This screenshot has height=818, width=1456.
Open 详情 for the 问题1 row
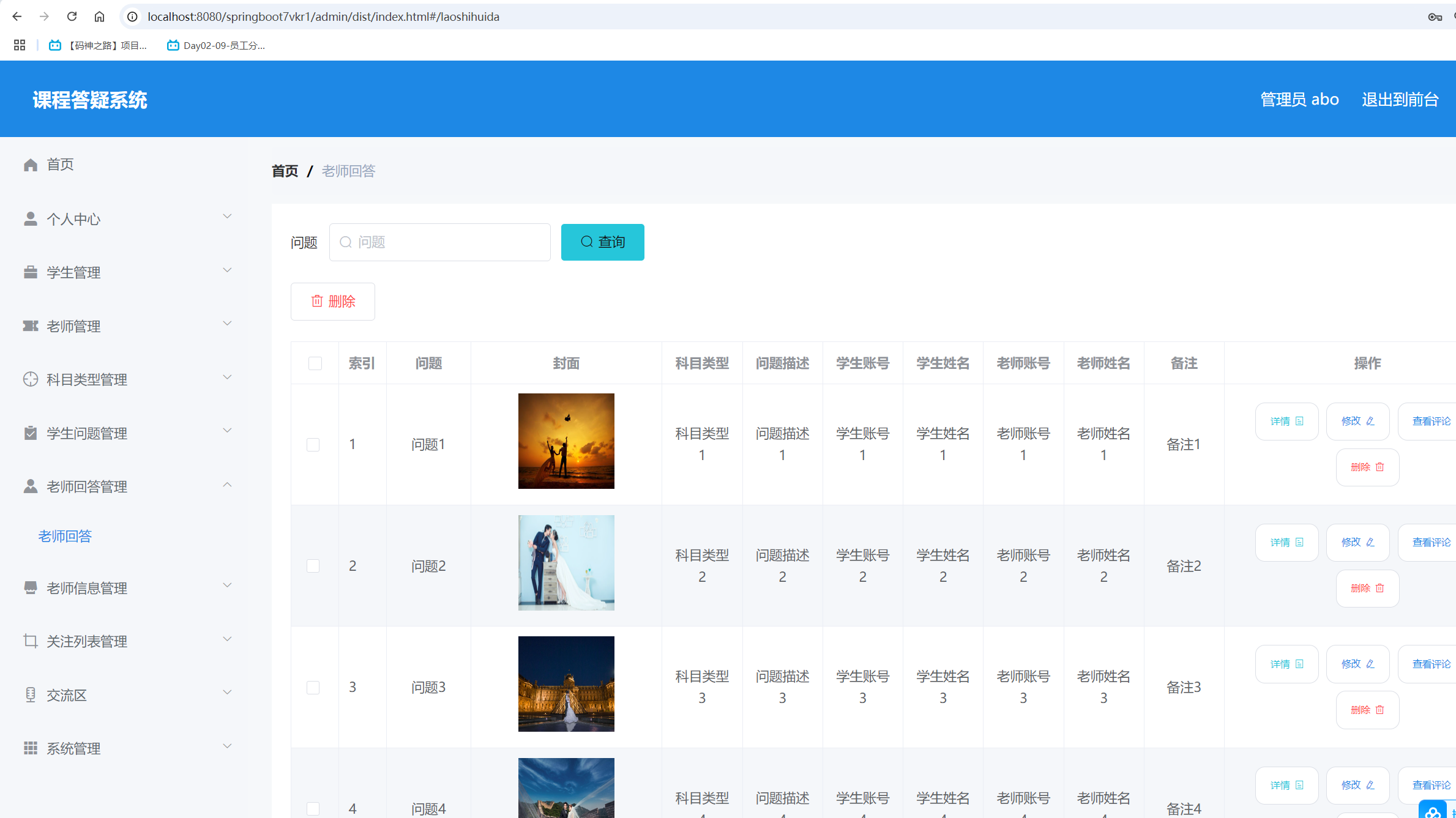pyautogui.click(x=1287, y=422)
